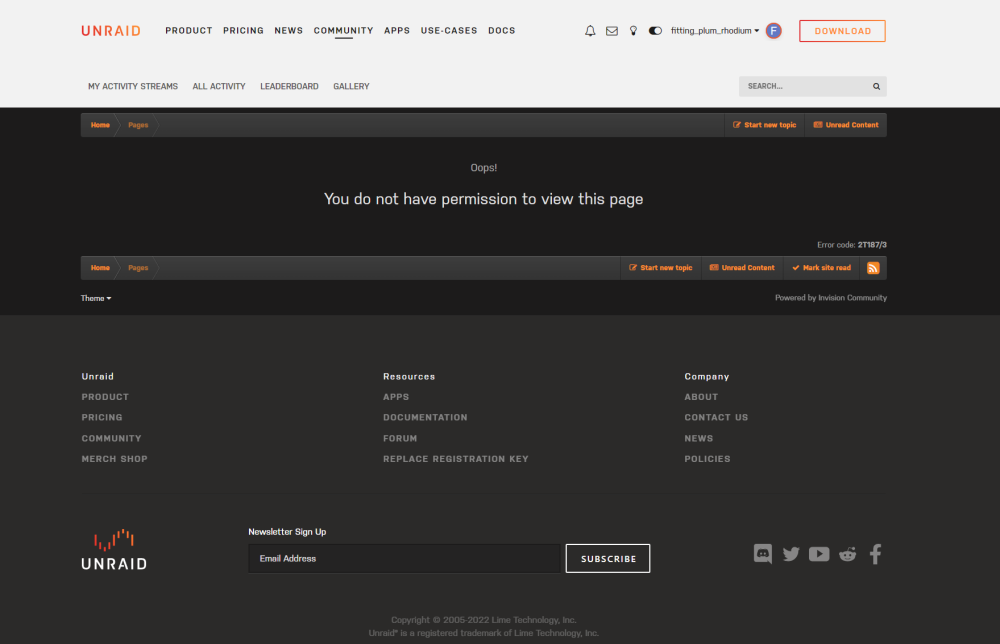Click footer Forum link
1000x644 pixels.
click(x=400, y=438)
